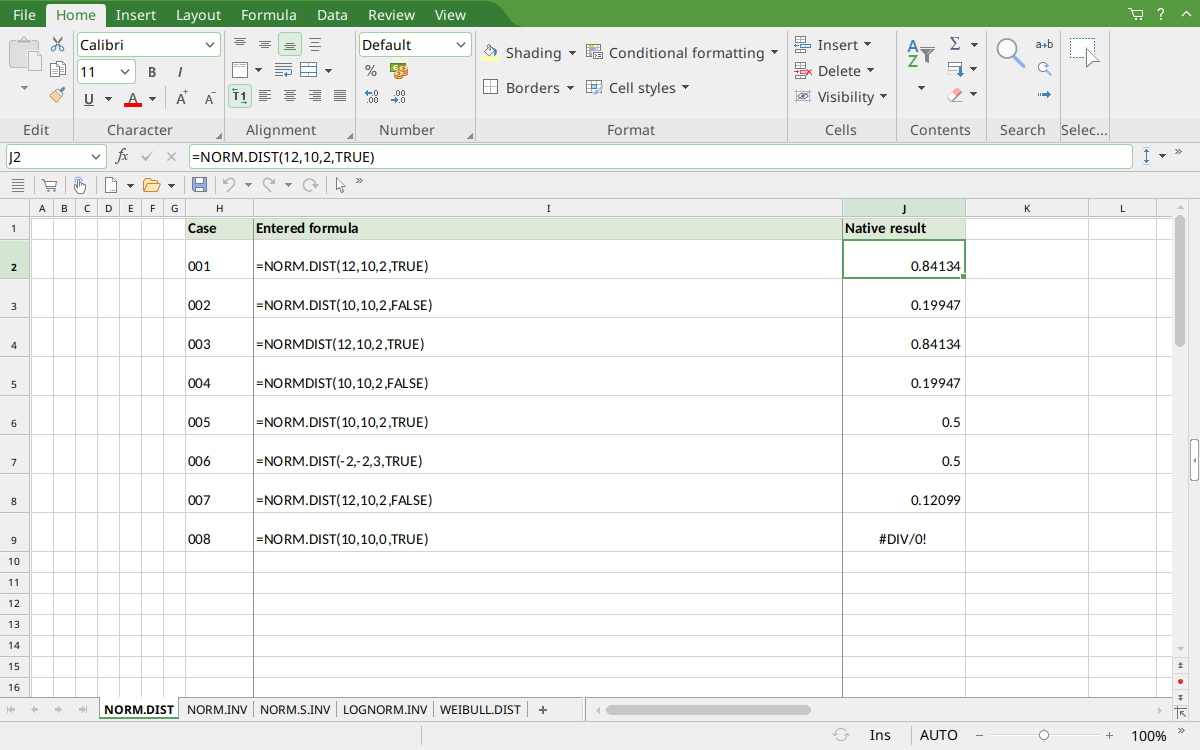Click the Save floppy disk icon
The height and width of the screenshot is (750, 1200).
[x=199, y=185]
